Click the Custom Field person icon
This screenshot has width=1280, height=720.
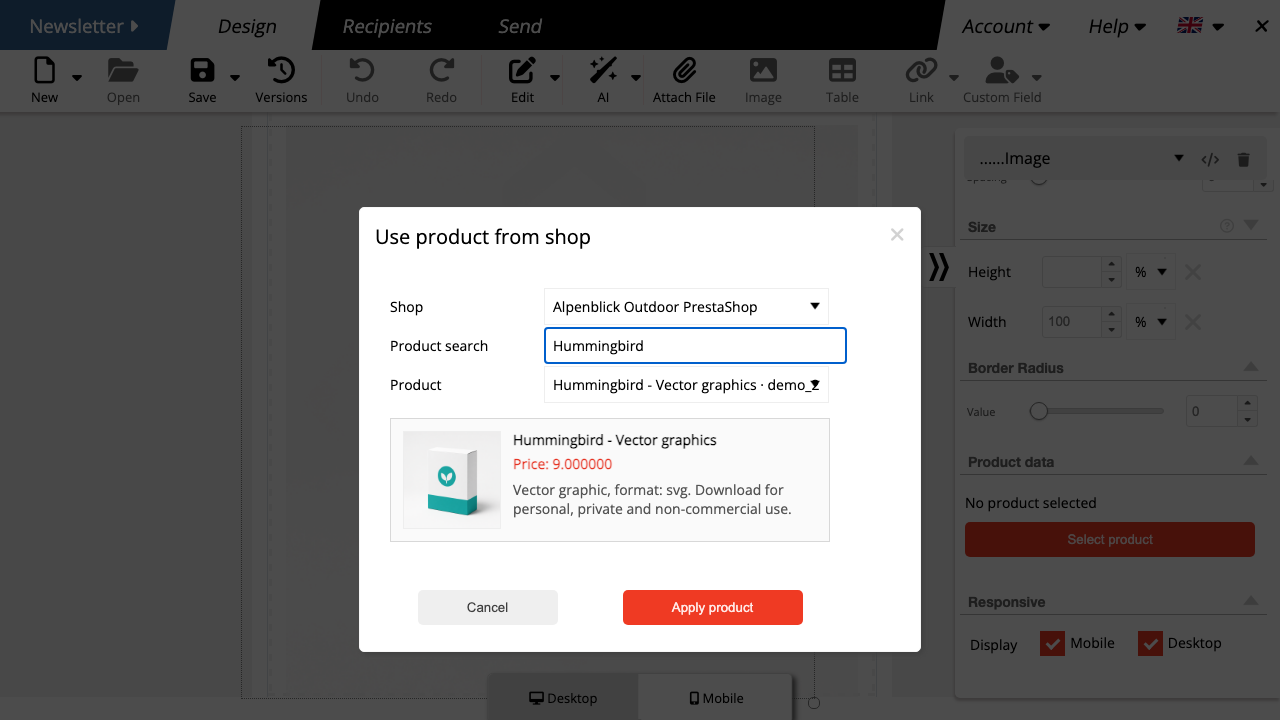(1001, 71)
